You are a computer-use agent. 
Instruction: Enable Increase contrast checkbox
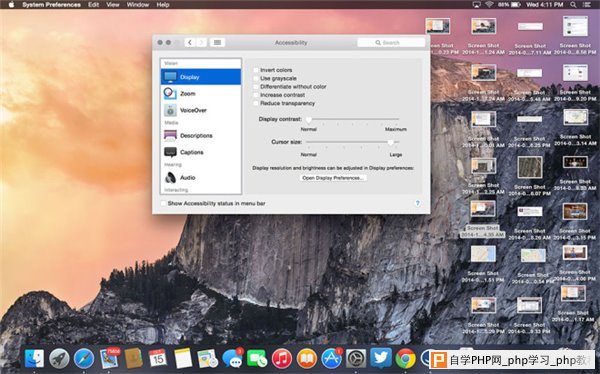(256, 95)
